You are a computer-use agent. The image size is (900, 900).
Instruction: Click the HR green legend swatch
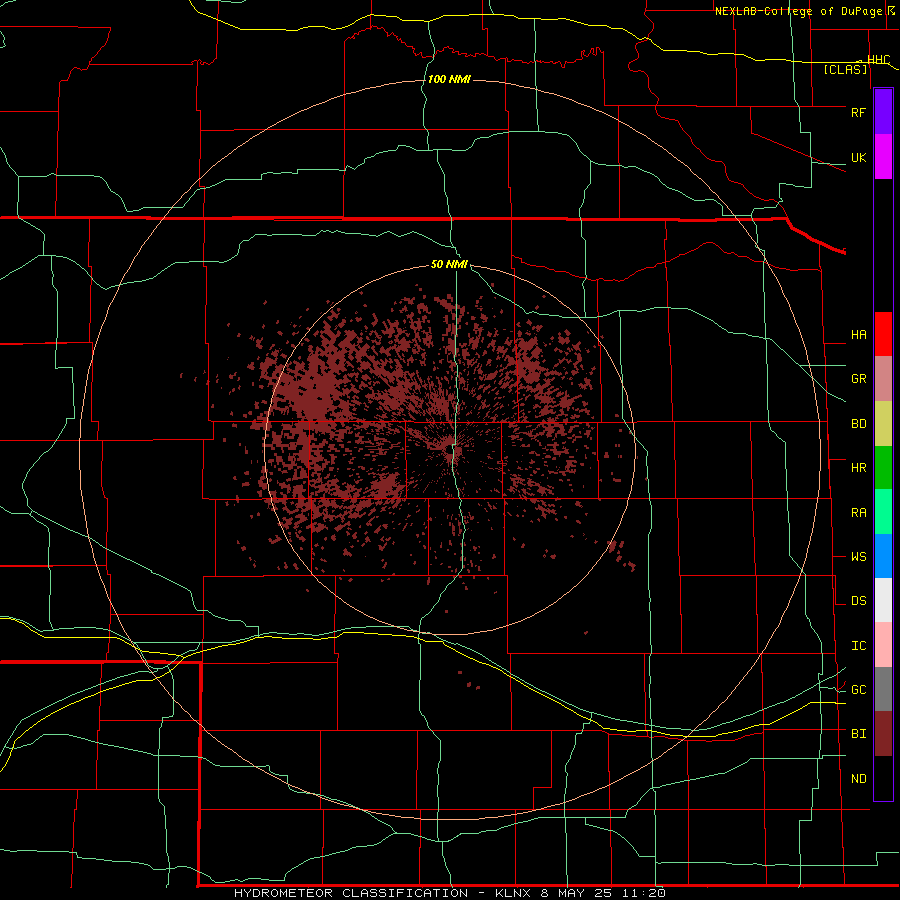click(883, 468)
